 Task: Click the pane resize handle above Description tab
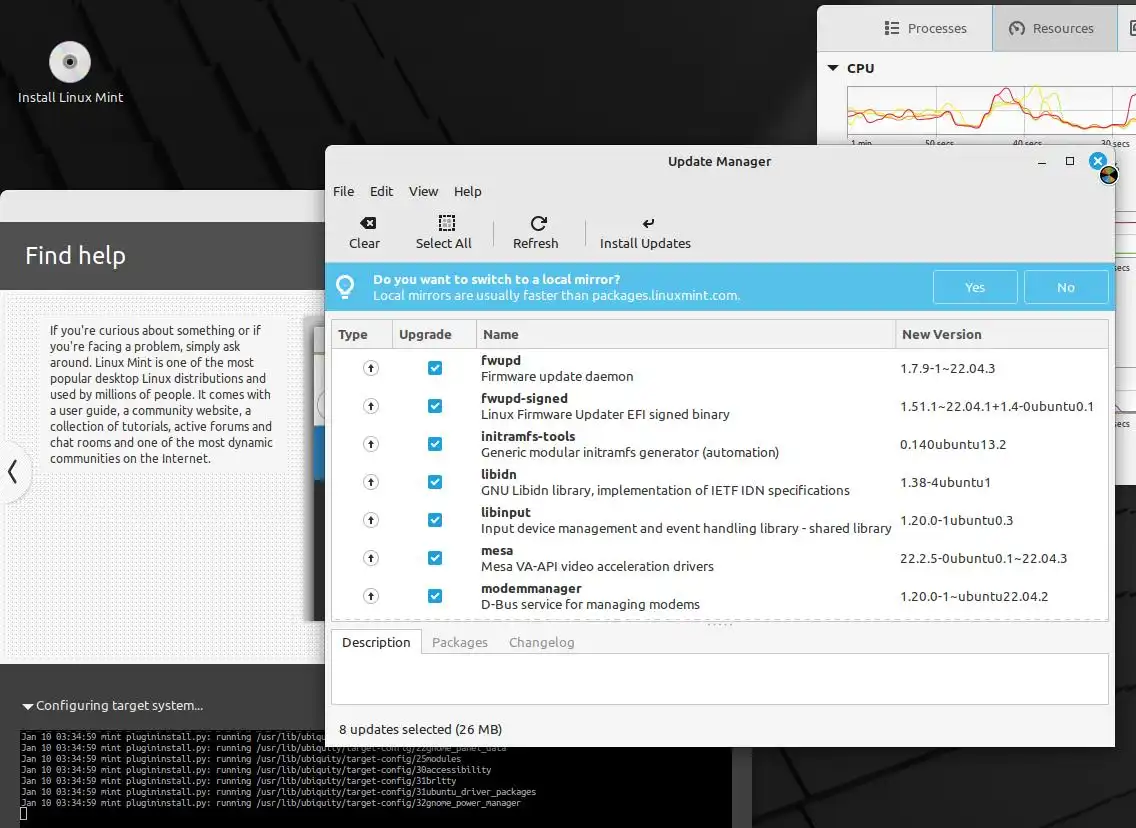[719, 624]
